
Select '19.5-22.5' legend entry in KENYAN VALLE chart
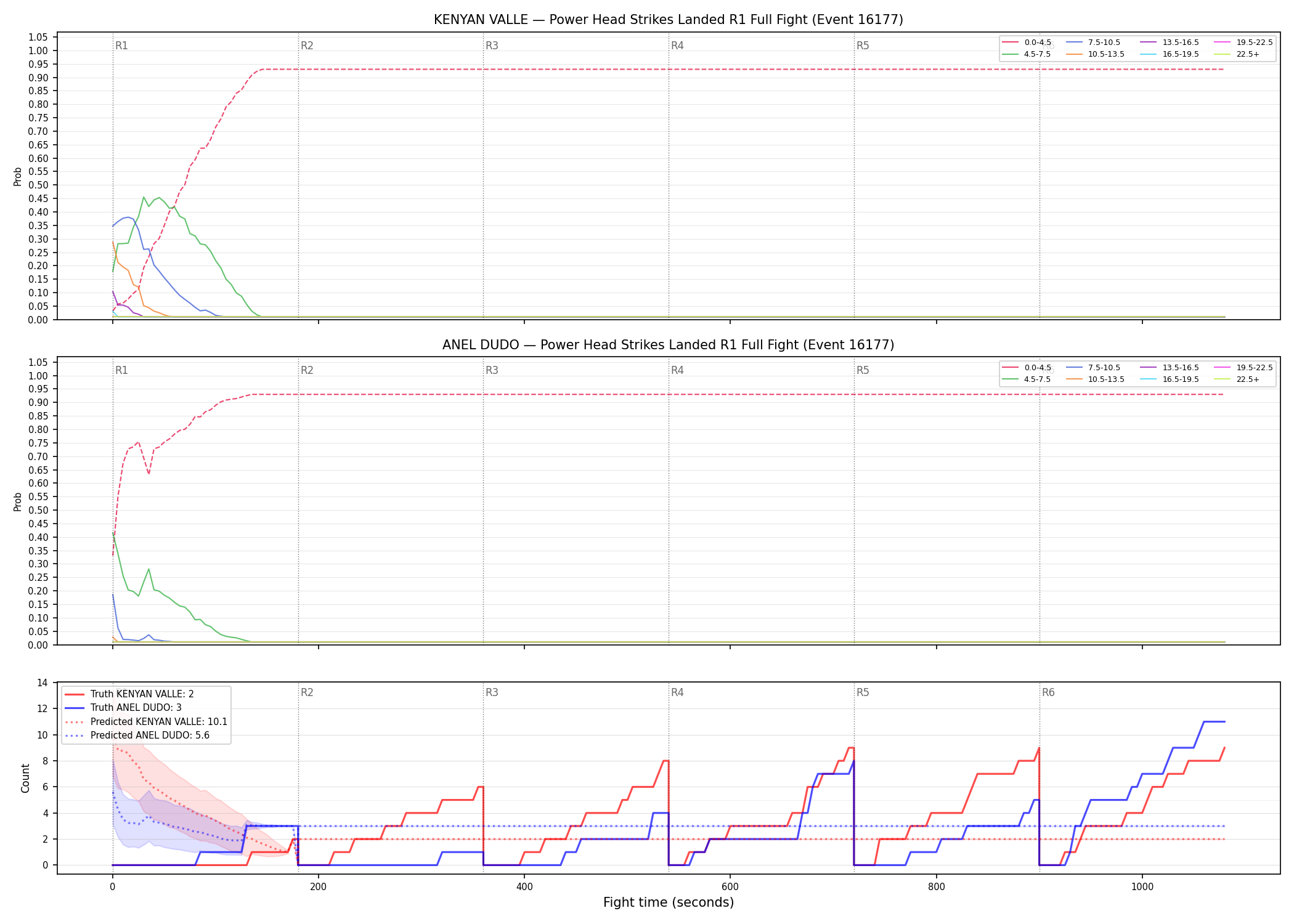click(1243, 43)
